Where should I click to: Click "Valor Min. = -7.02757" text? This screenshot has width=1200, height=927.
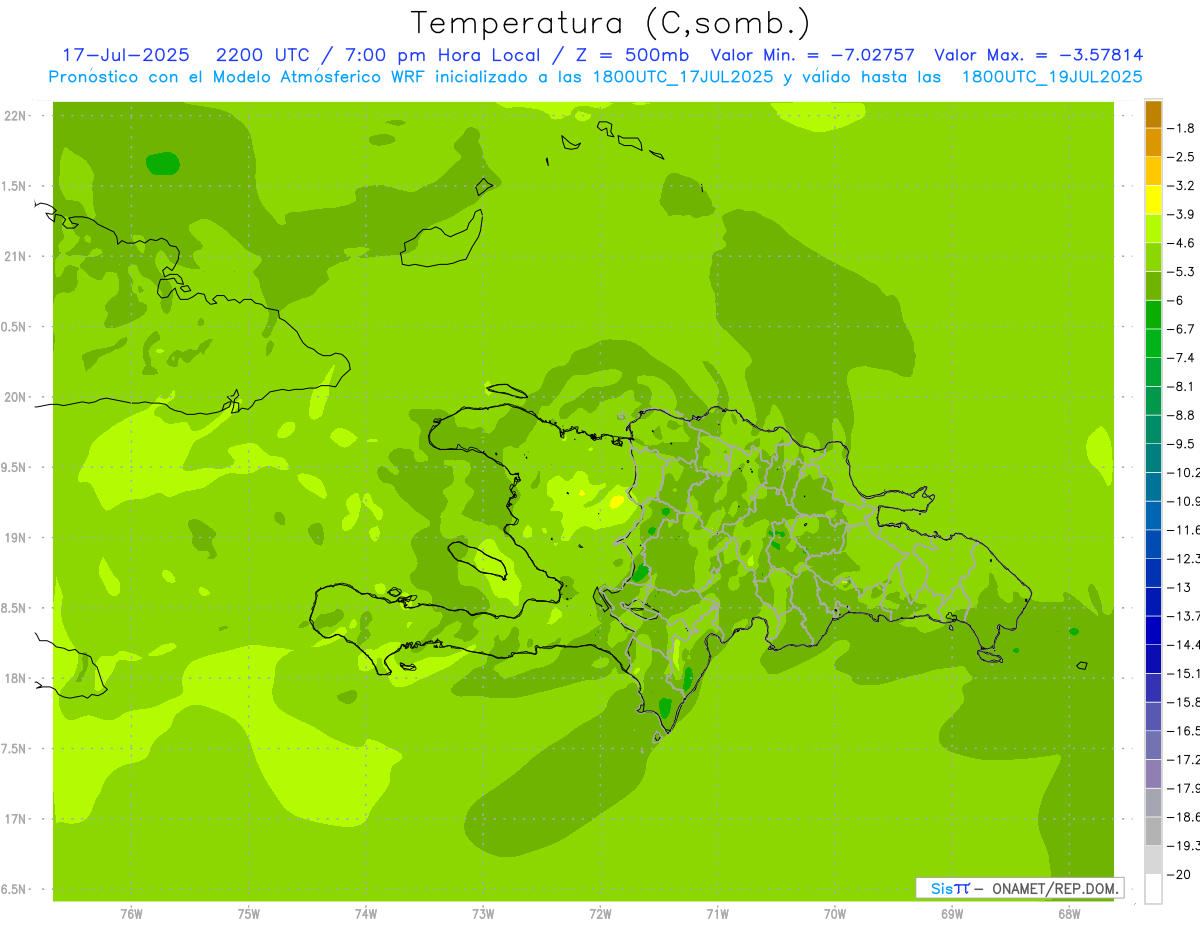(815, 55)
